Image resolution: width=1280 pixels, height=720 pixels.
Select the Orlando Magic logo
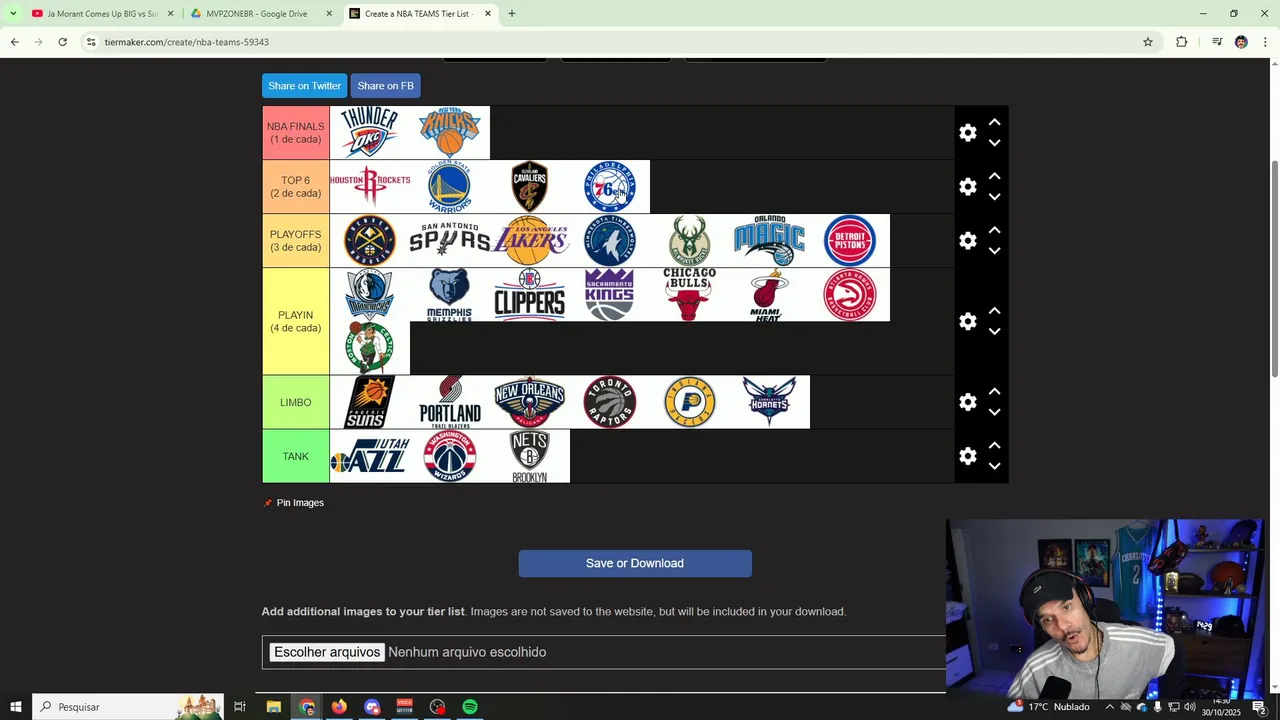[770, 241]
